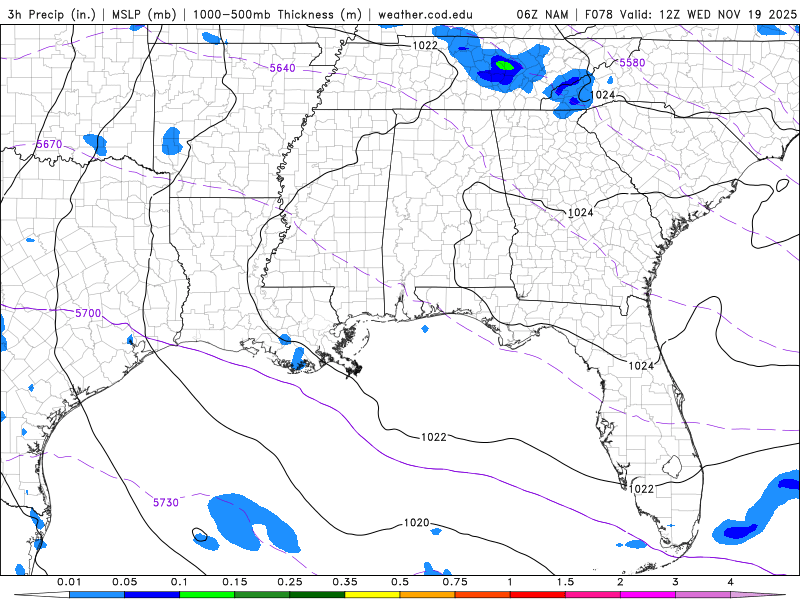Select the 0.15 colorbar tick label

tap(235, 582)
